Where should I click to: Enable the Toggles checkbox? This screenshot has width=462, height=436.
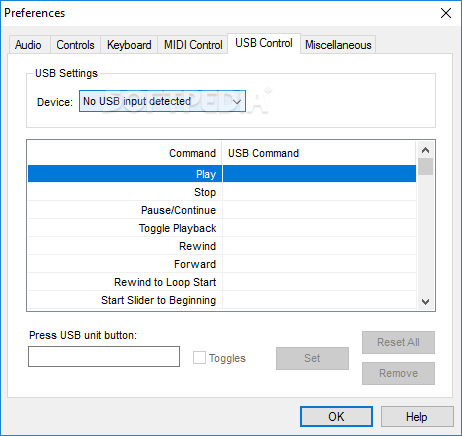pos(199,358)
